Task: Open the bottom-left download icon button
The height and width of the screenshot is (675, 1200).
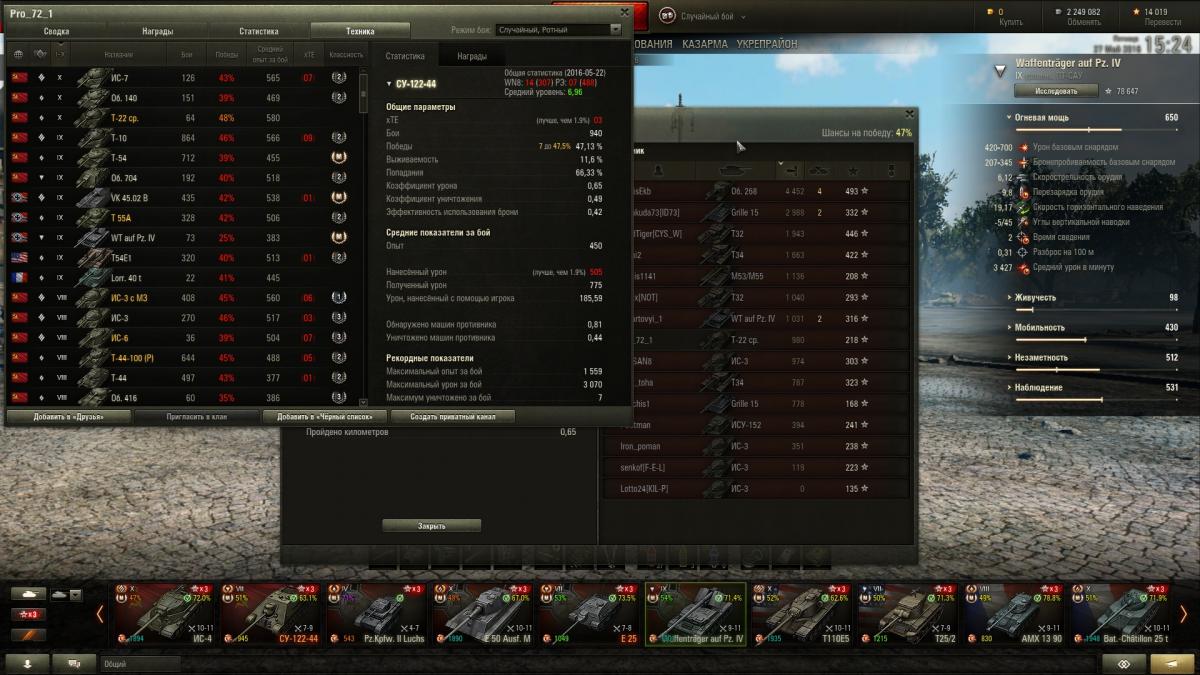Action: point(27,663)
